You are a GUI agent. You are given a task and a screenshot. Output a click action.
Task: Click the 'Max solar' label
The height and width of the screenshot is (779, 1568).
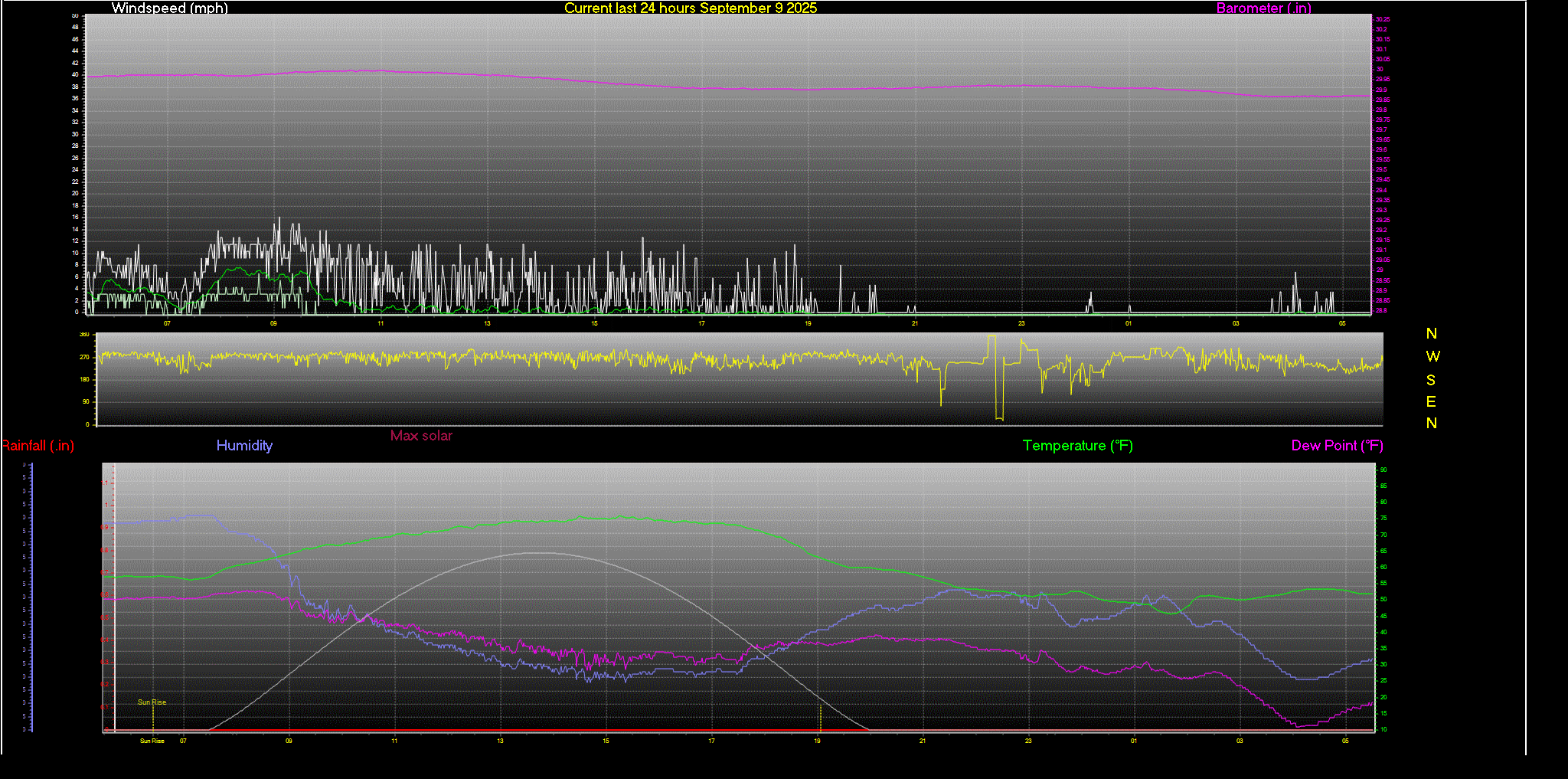[421, 436]
